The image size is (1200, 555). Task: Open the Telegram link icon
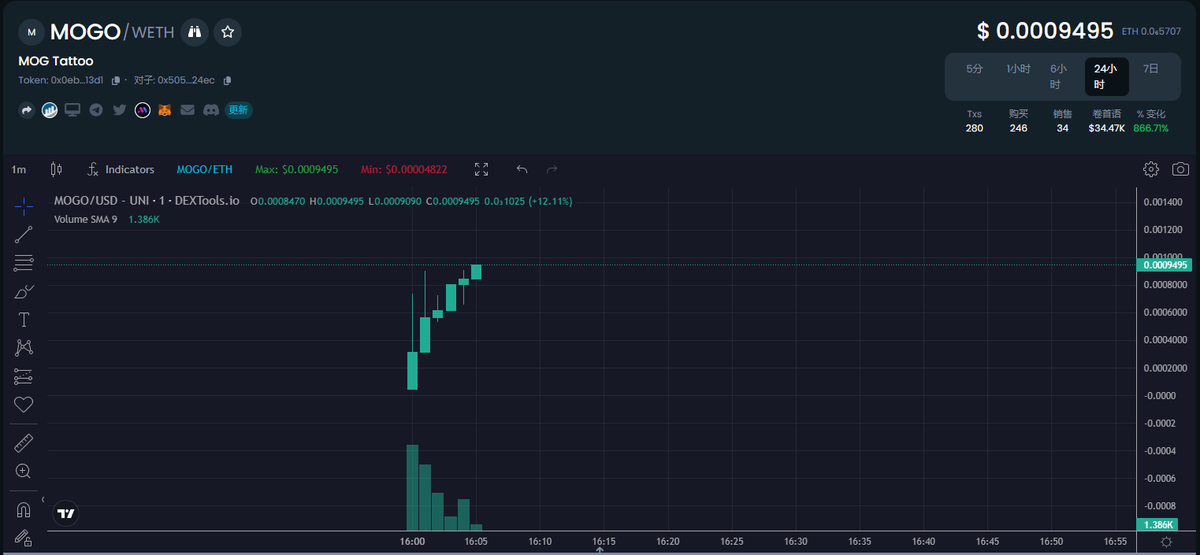pyautogui.click(x=96, y=110)
